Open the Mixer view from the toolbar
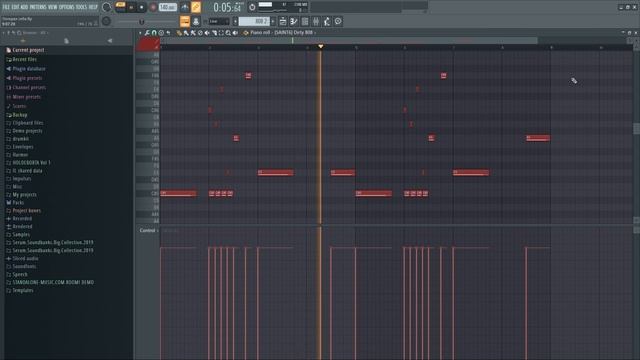This screenshot has height=360, width=640. coord(316,21)
